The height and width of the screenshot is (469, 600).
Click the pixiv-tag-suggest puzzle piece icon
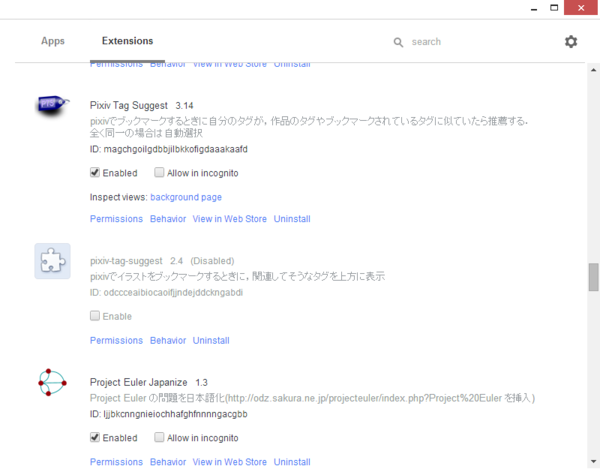[52, 261]
